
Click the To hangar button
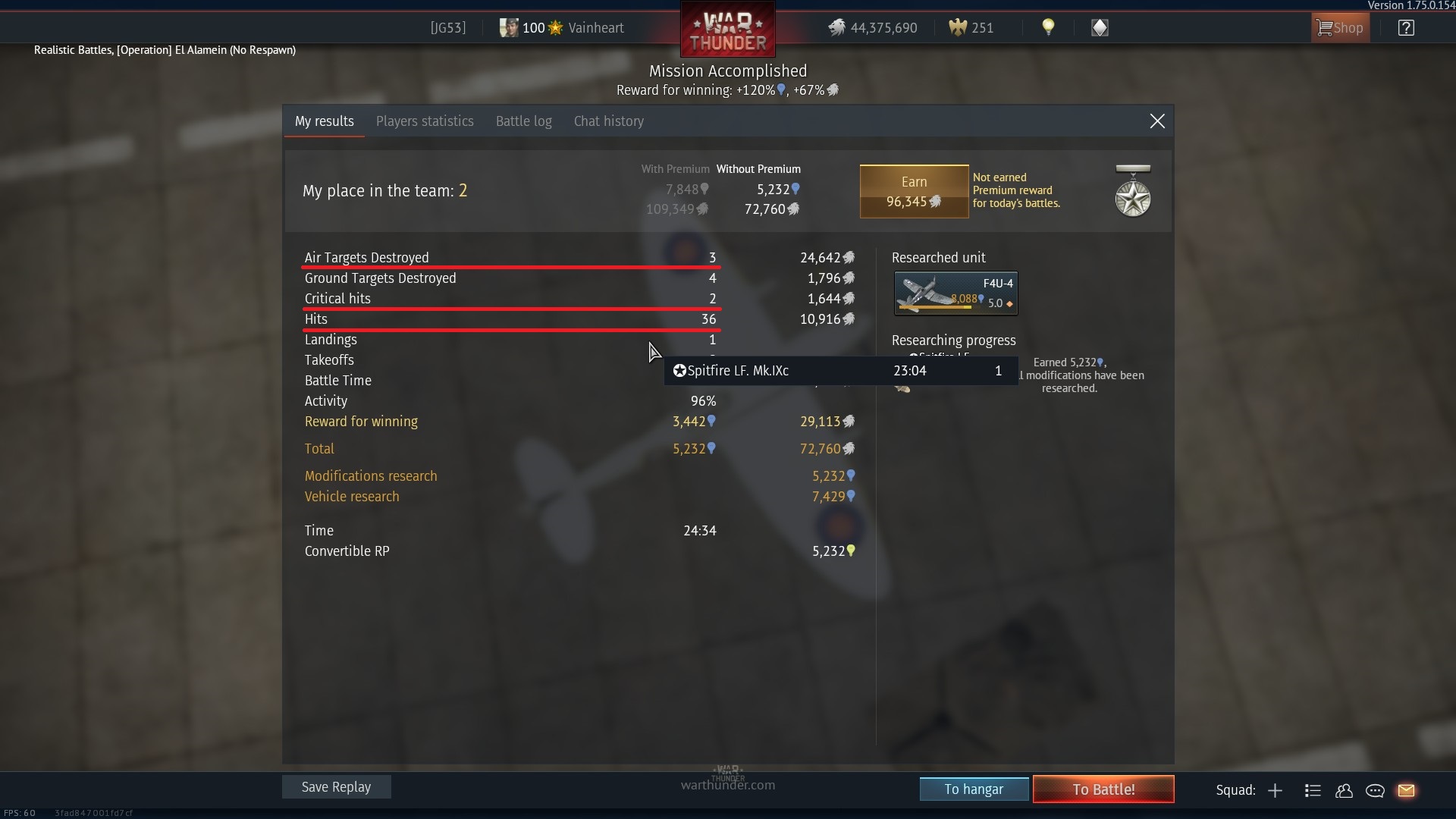tap(974, 789)
